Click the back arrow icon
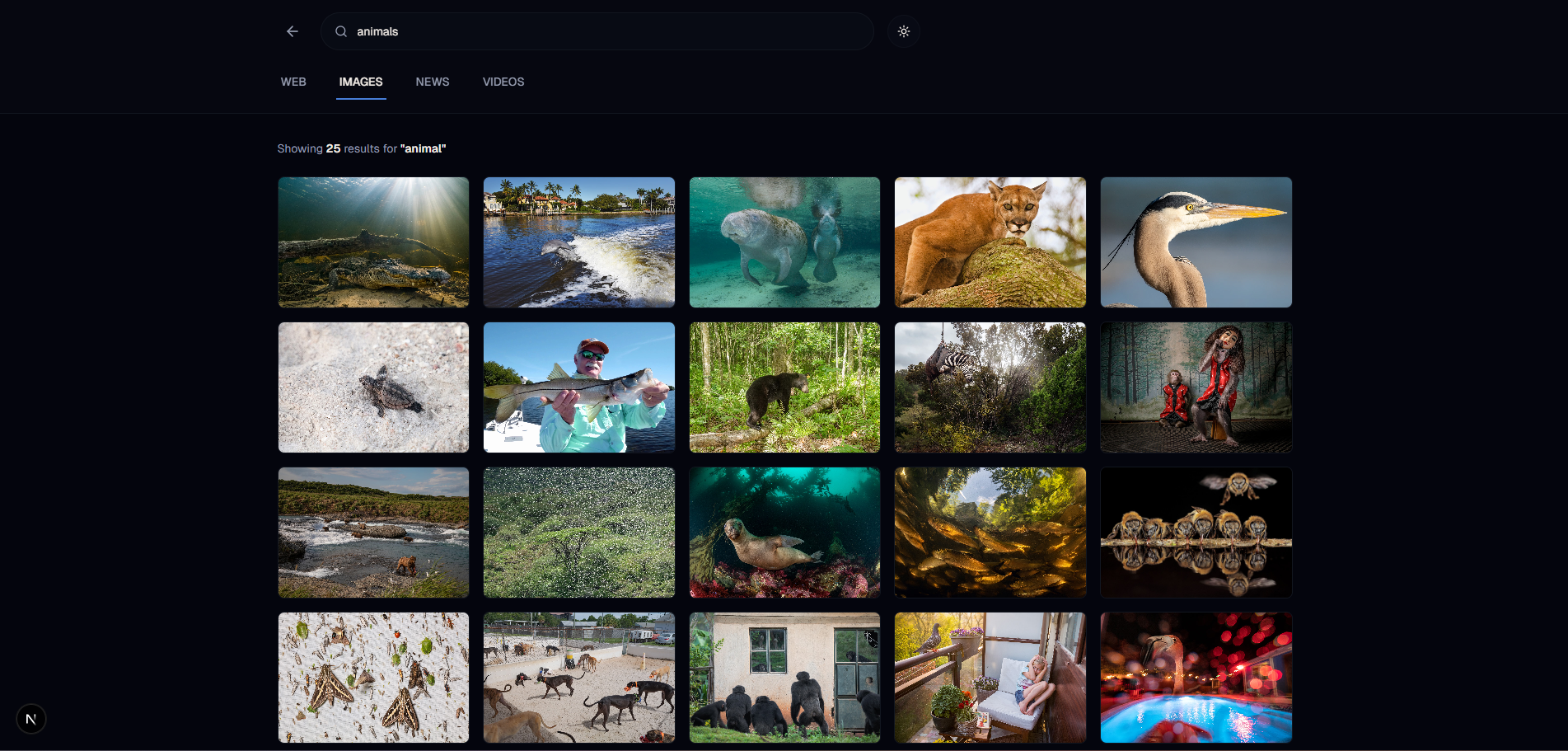 pos(293,31)
